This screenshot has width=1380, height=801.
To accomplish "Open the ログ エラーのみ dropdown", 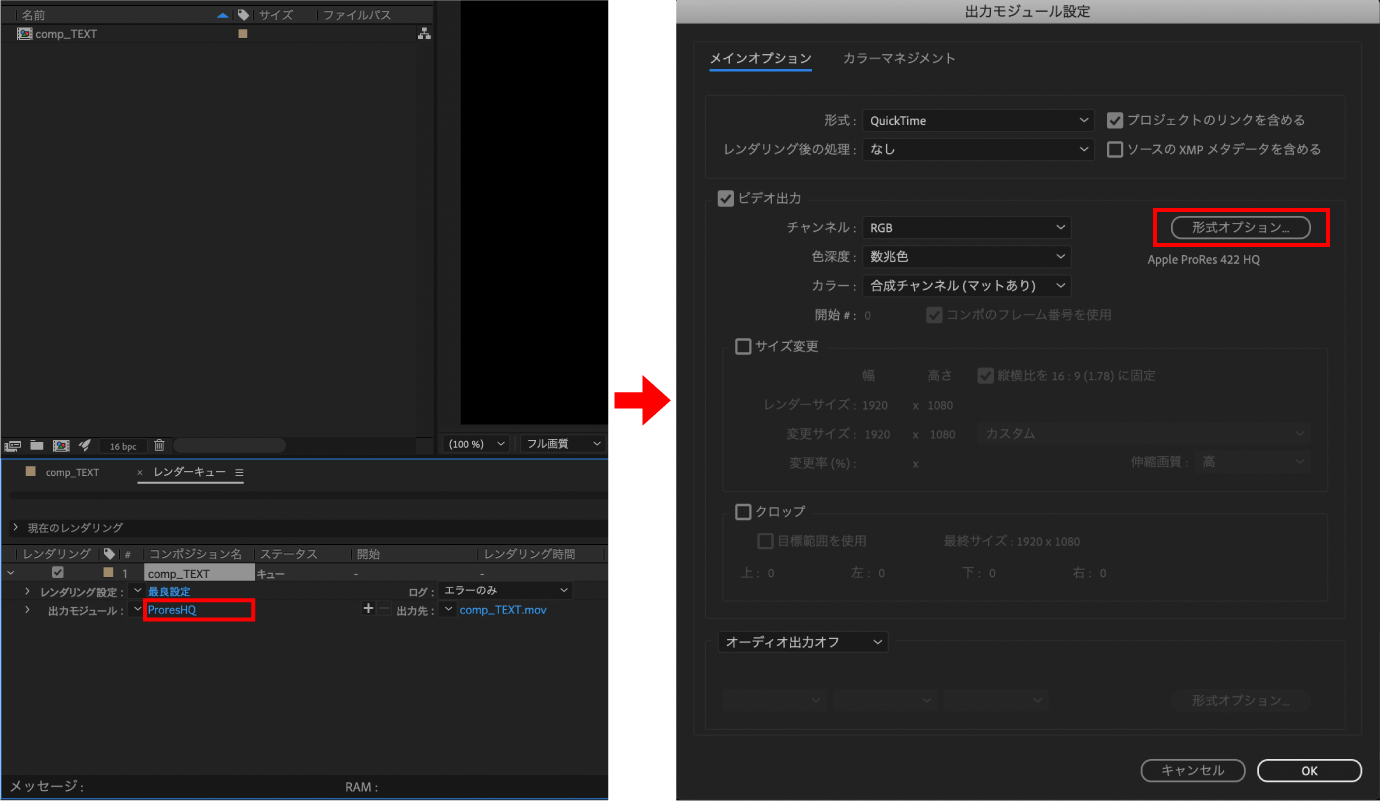I will (x=505, y=591).
